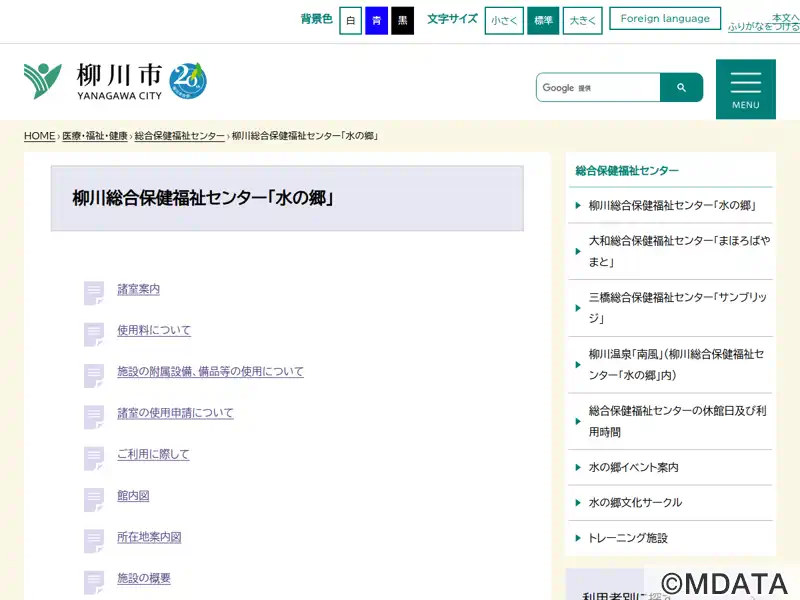The image size is (800, 600).
Task: Set text size to 大きく
Action: (582, 21)
